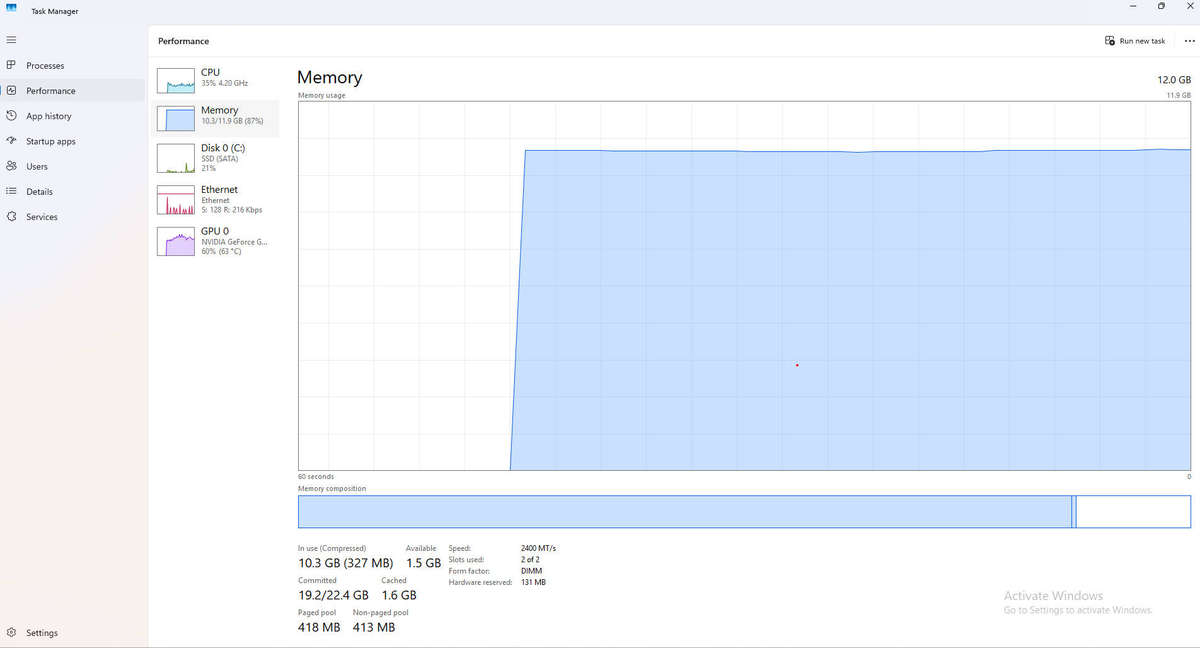1200x648 pixels.
Task: Open the Users page
Action: (72, 166)
